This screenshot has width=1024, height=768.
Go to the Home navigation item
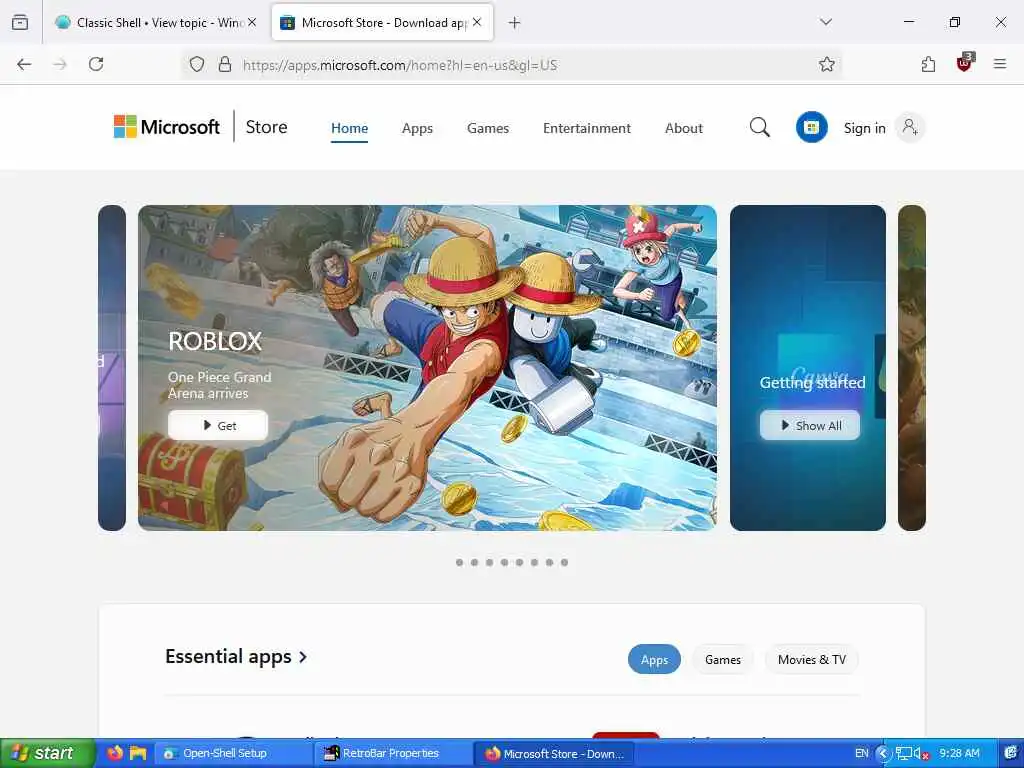point(349,128)
